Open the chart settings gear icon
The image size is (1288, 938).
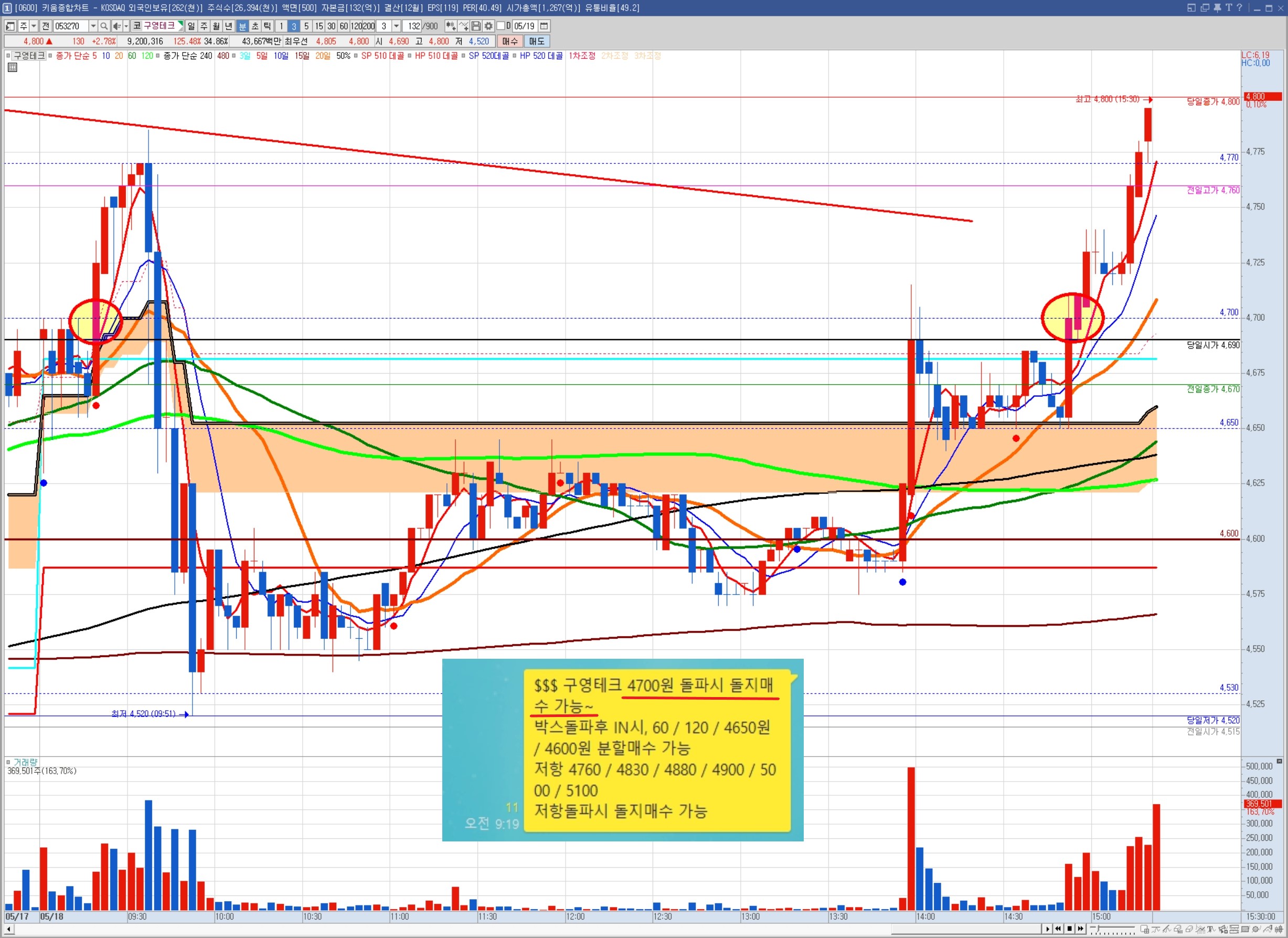[x=488, y=26]
